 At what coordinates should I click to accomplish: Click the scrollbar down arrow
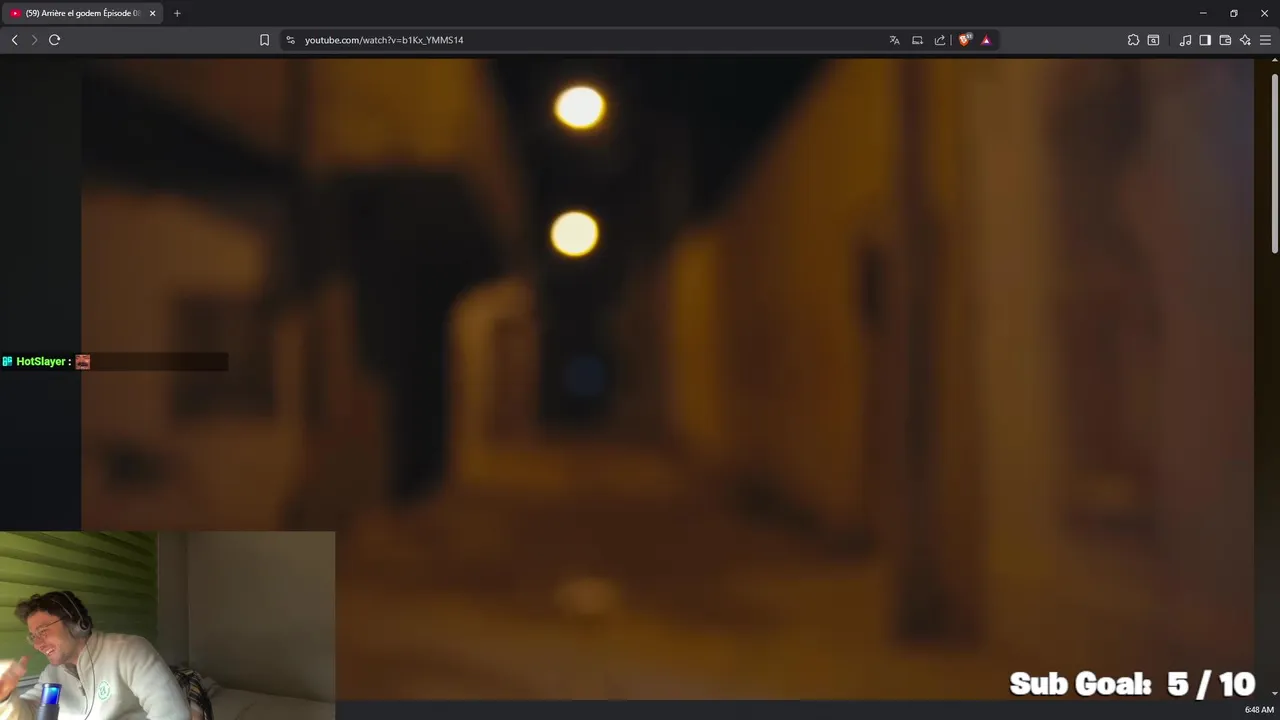1274,693
